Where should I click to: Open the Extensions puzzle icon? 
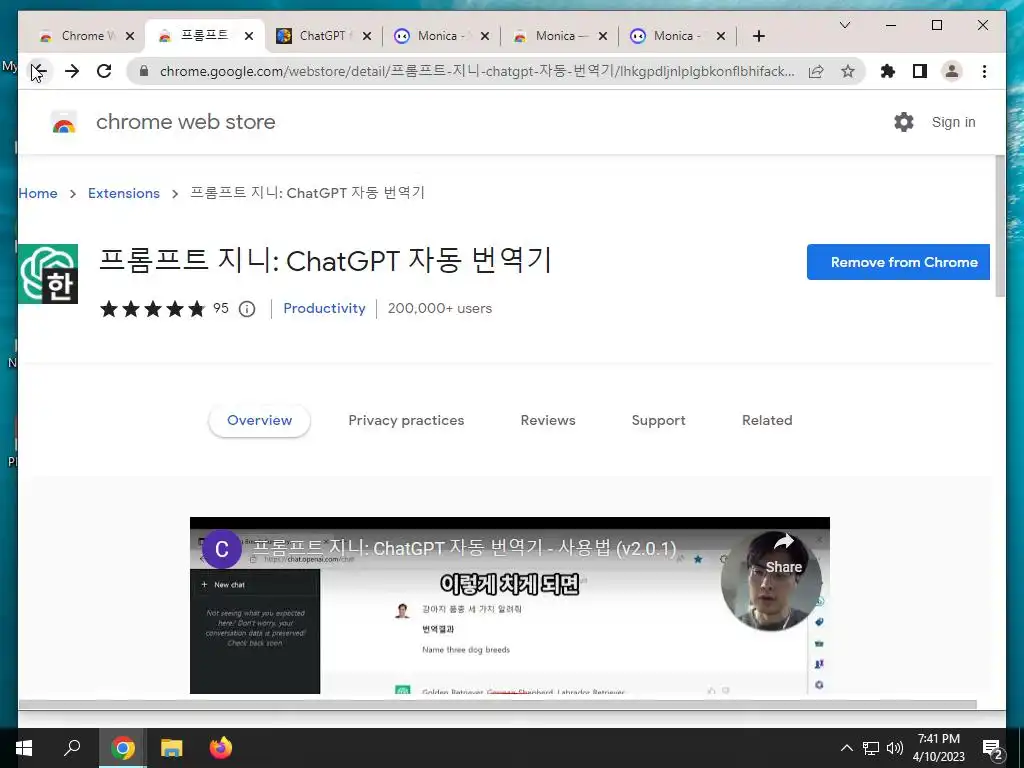point(888,71)
